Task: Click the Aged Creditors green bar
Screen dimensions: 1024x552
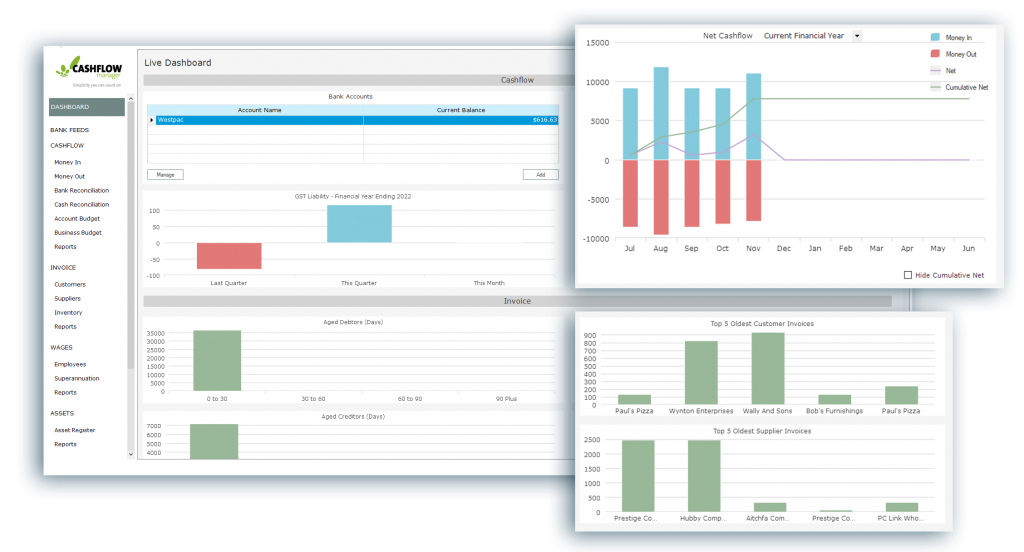Action: pos(214,442)
